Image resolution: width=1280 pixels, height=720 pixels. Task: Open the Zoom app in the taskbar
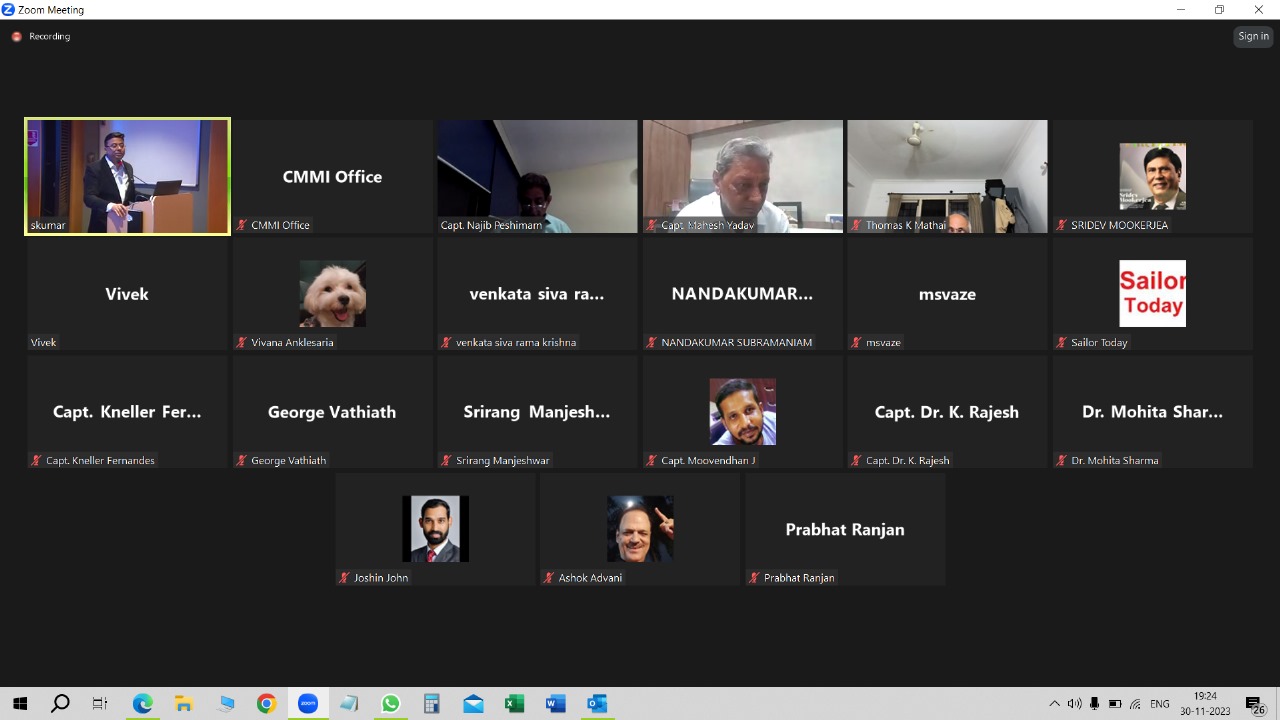pyautogui.click(x=308, y=704)
